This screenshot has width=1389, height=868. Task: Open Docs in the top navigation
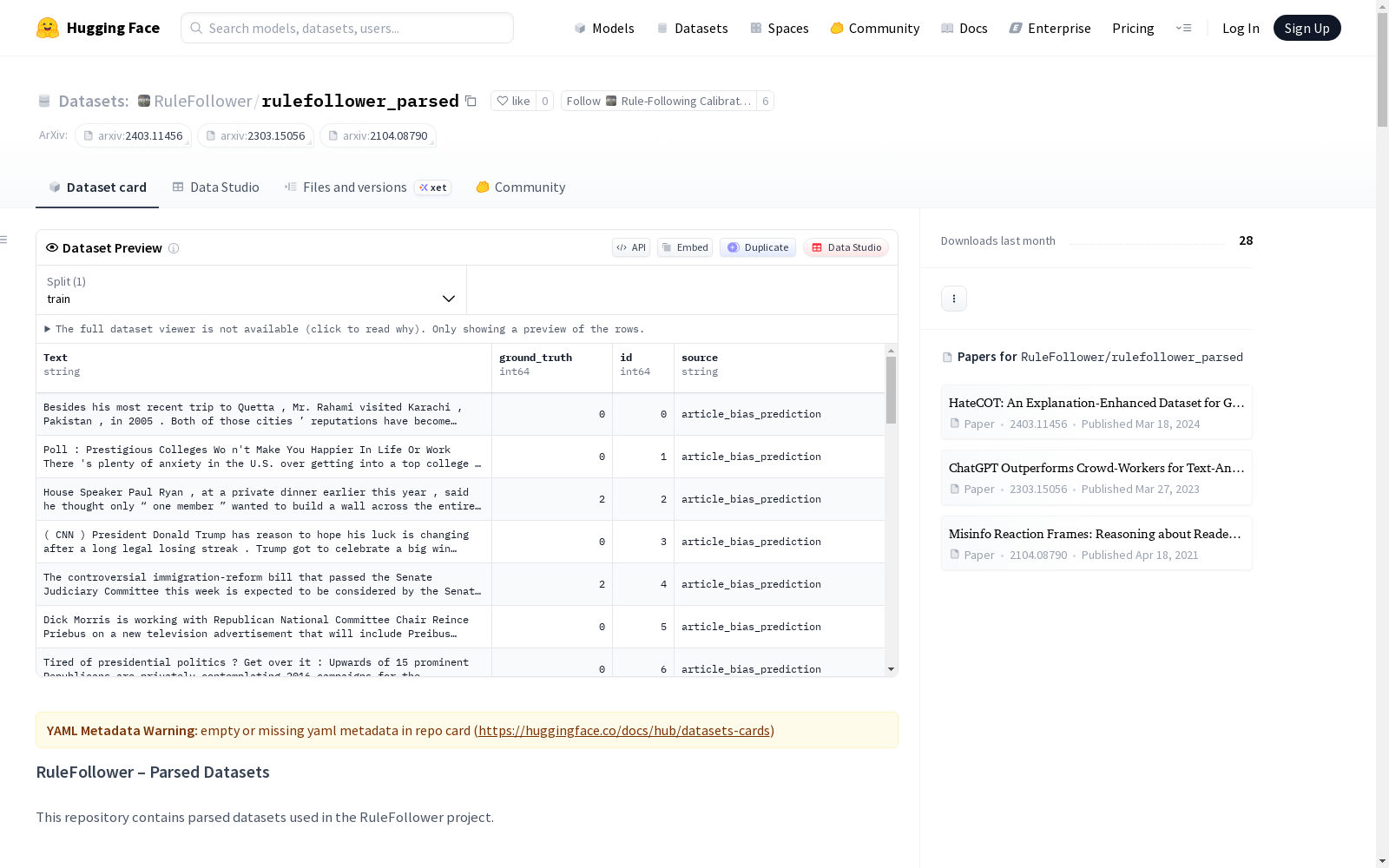pyautogui.click(x=964, y=28)
